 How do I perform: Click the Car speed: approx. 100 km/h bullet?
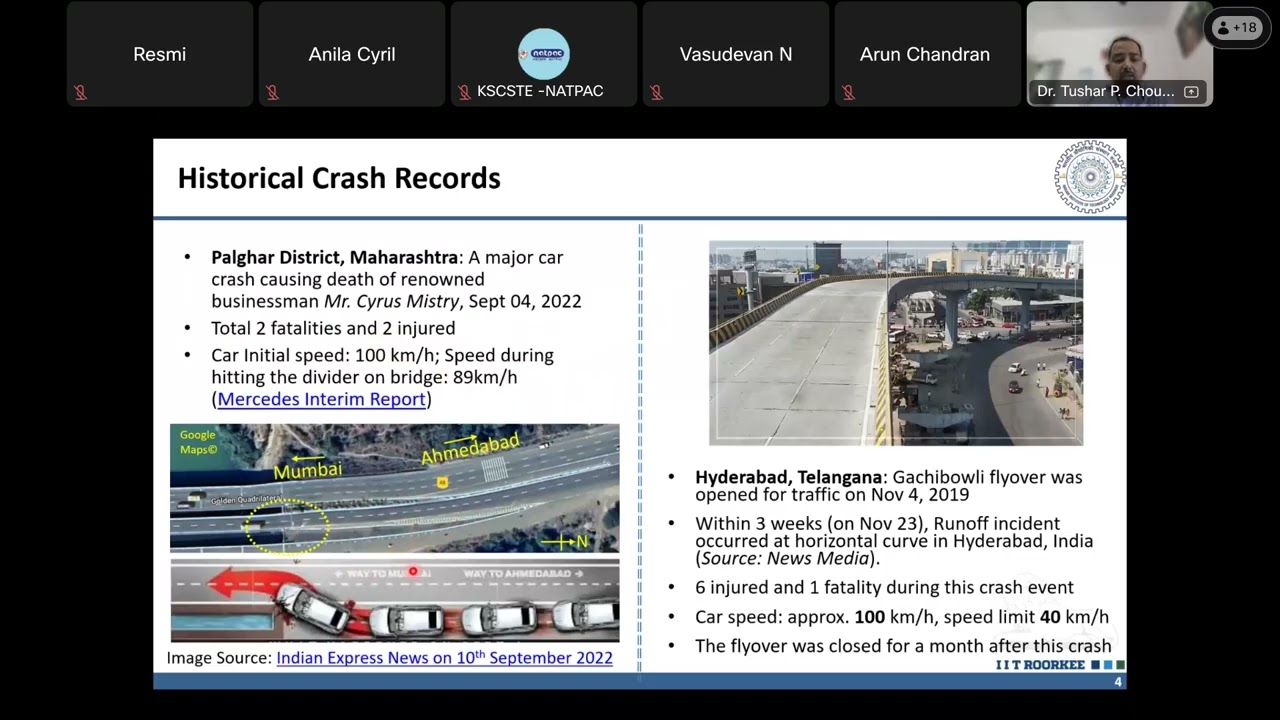tap(902, 617)
